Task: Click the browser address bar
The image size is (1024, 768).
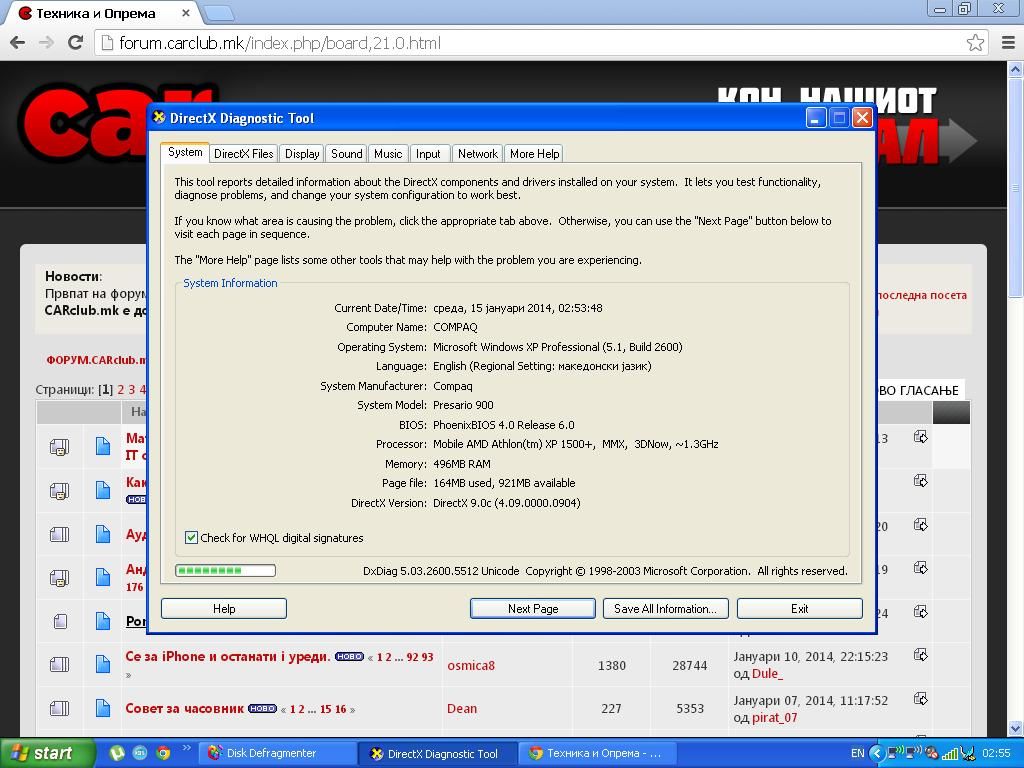Action: click(530, 43)
